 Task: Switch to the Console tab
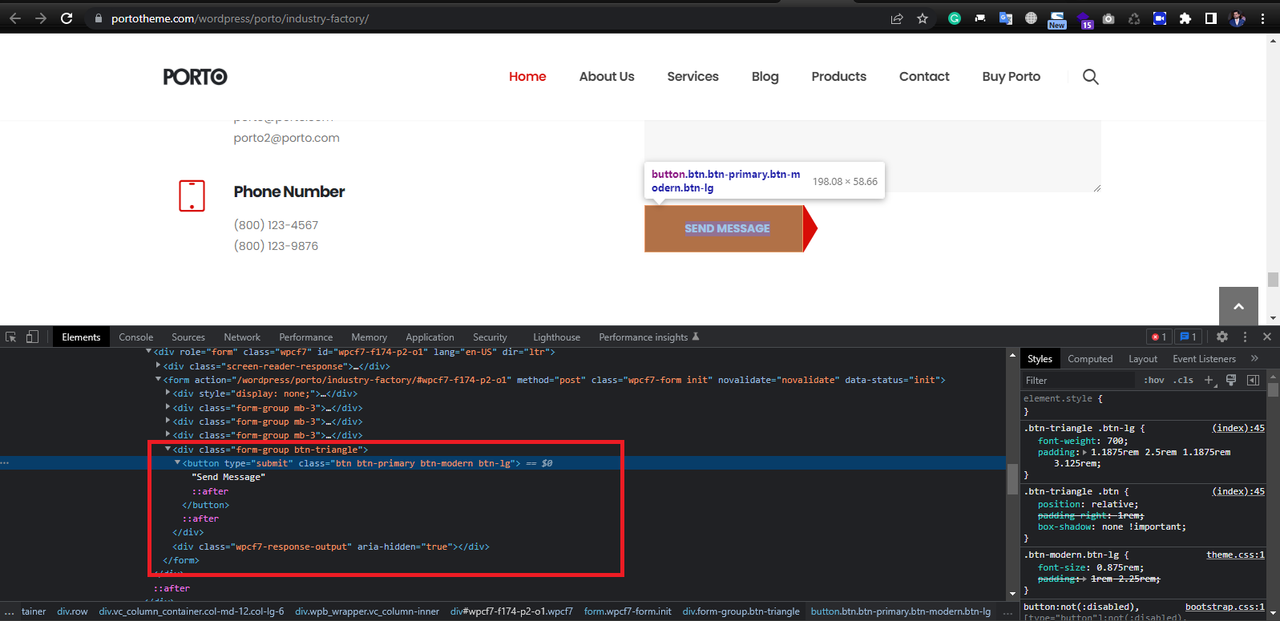pos(136,337)
